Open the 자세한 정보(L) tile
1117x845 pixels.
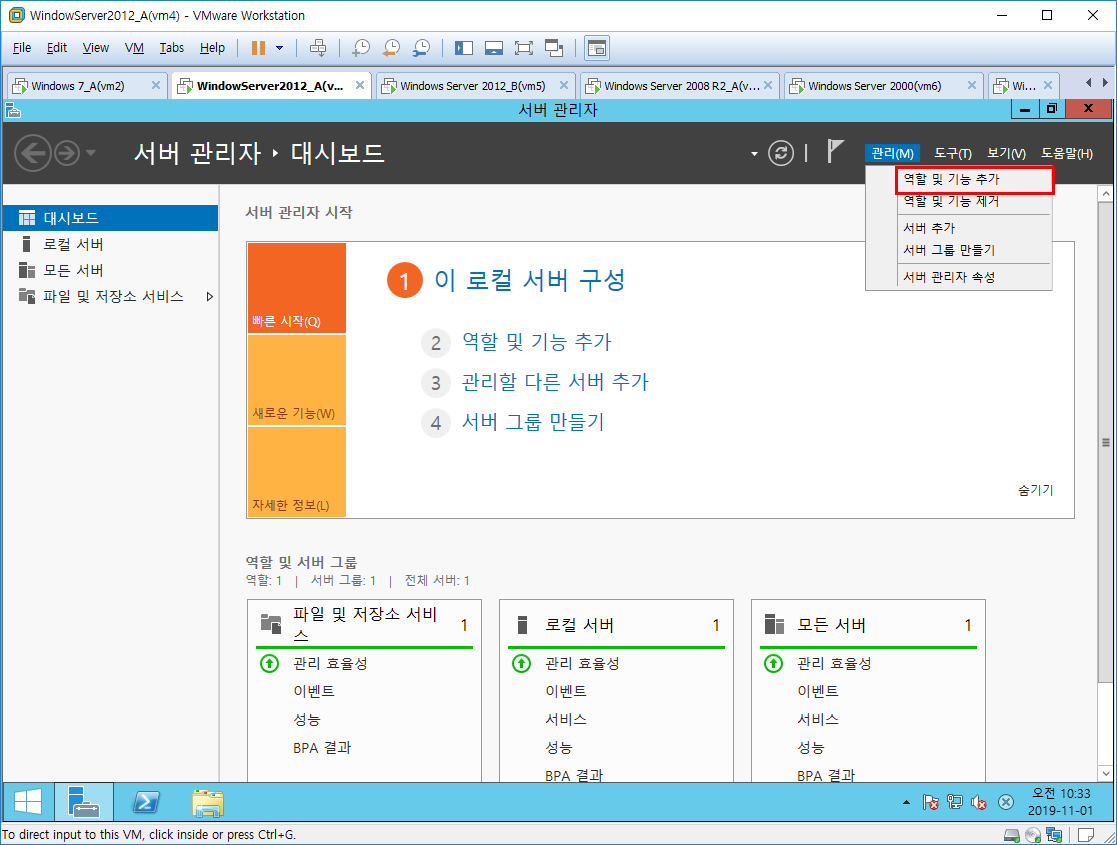coord(297,472)
